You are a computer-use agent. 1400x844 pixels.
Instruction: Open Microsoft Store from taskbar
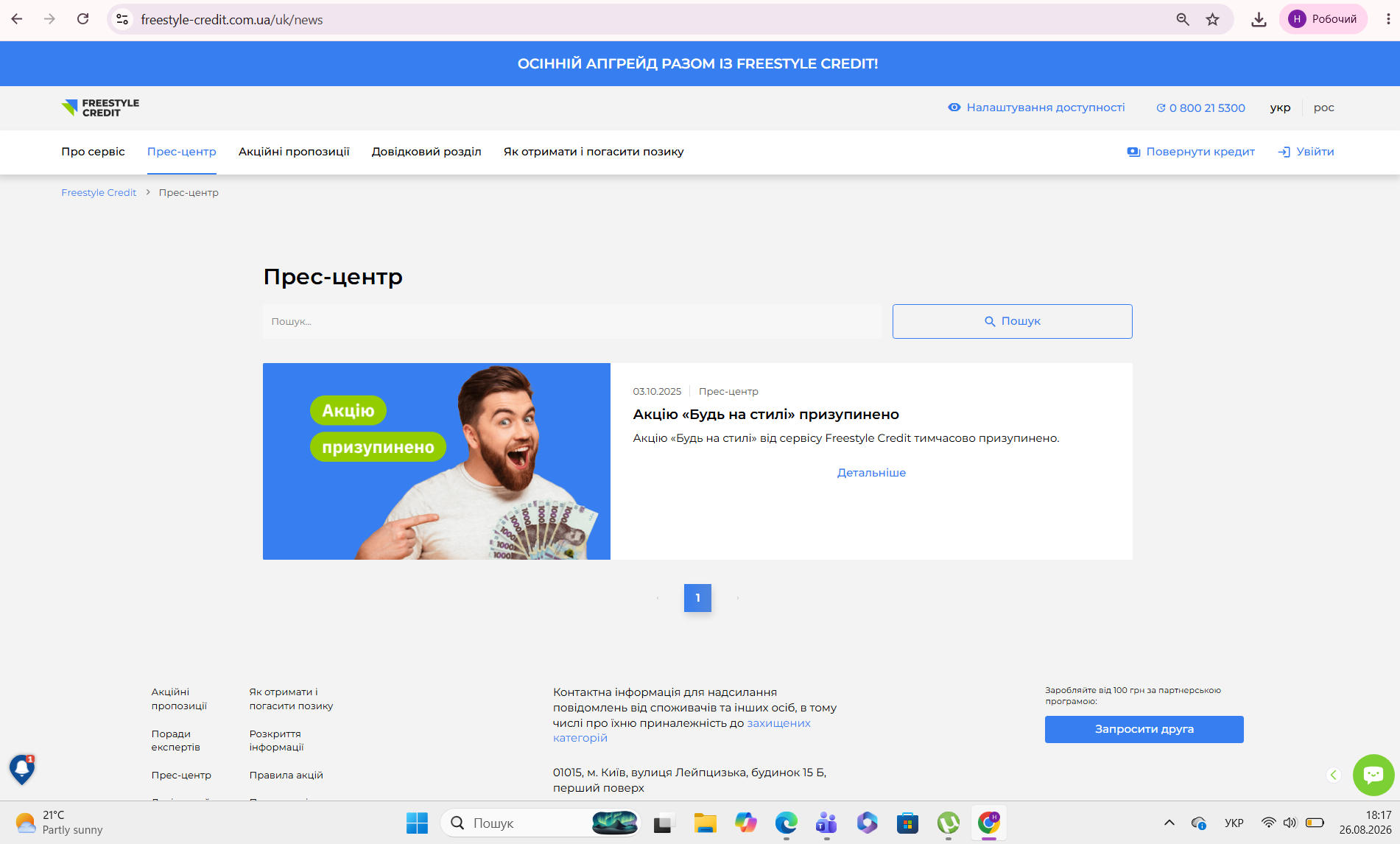[x=907, y=823]
